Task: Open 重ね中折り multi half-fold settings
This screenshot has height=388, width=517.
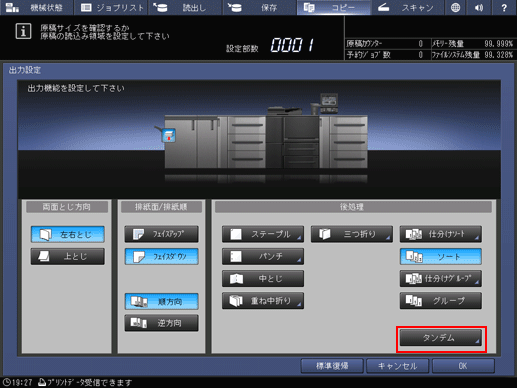Action: [x=263, y=301]
